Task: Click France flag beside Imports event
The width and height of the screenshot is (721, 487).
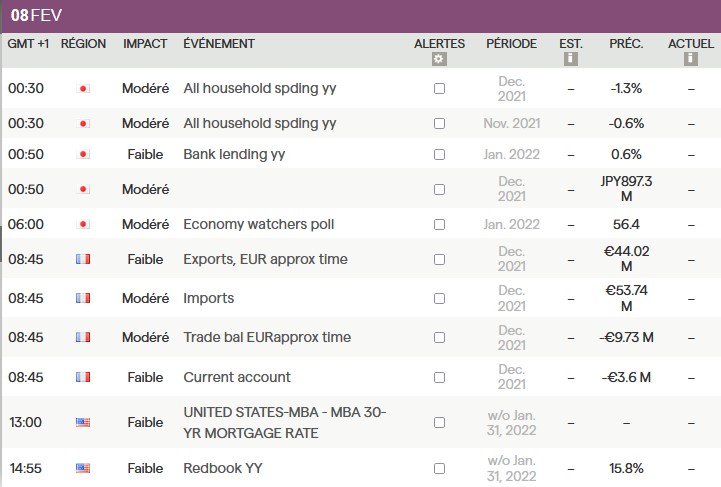Action: [83, 298]
